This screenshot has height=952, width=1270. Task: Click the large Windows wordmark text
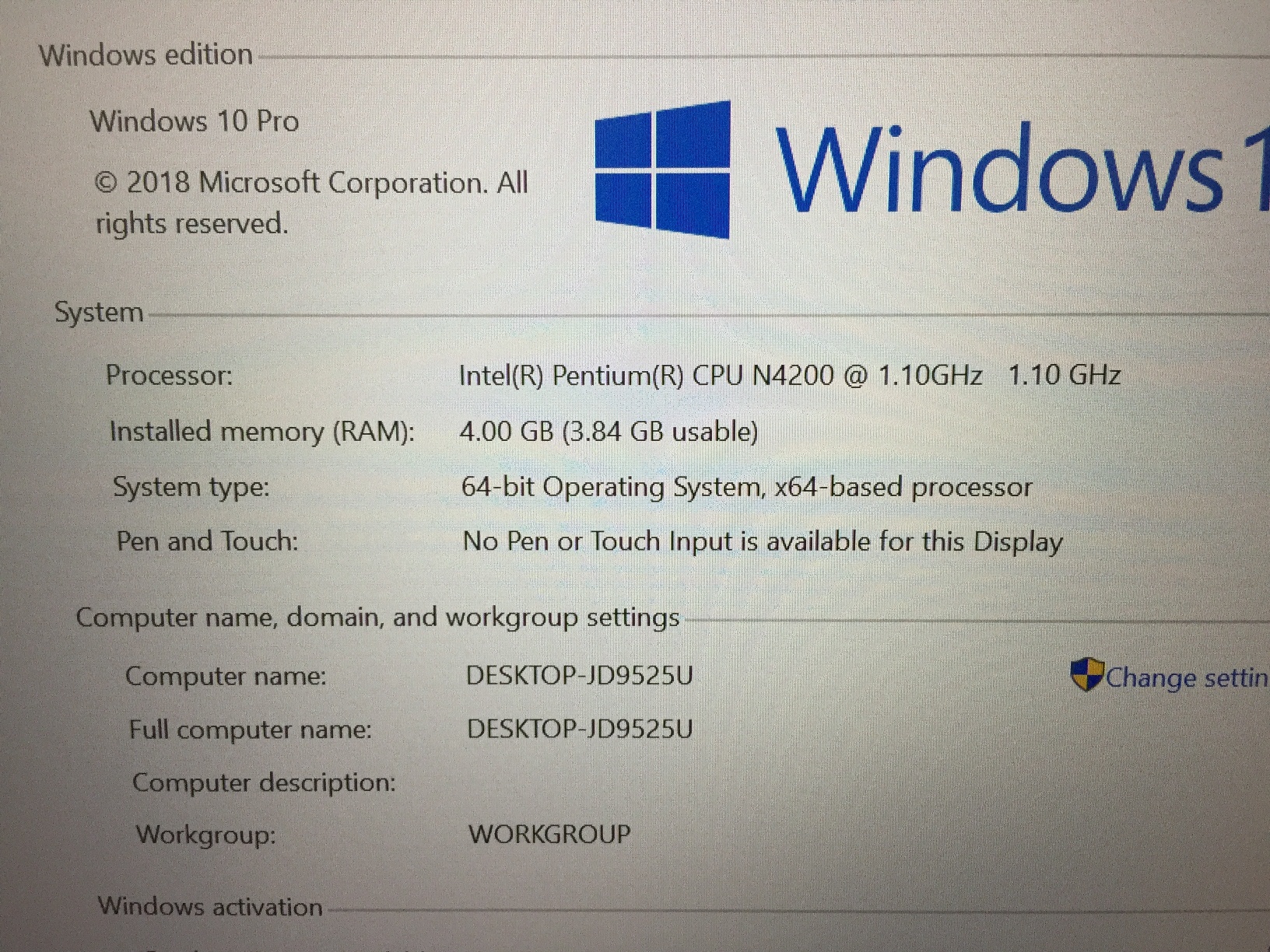point(1019,168)
